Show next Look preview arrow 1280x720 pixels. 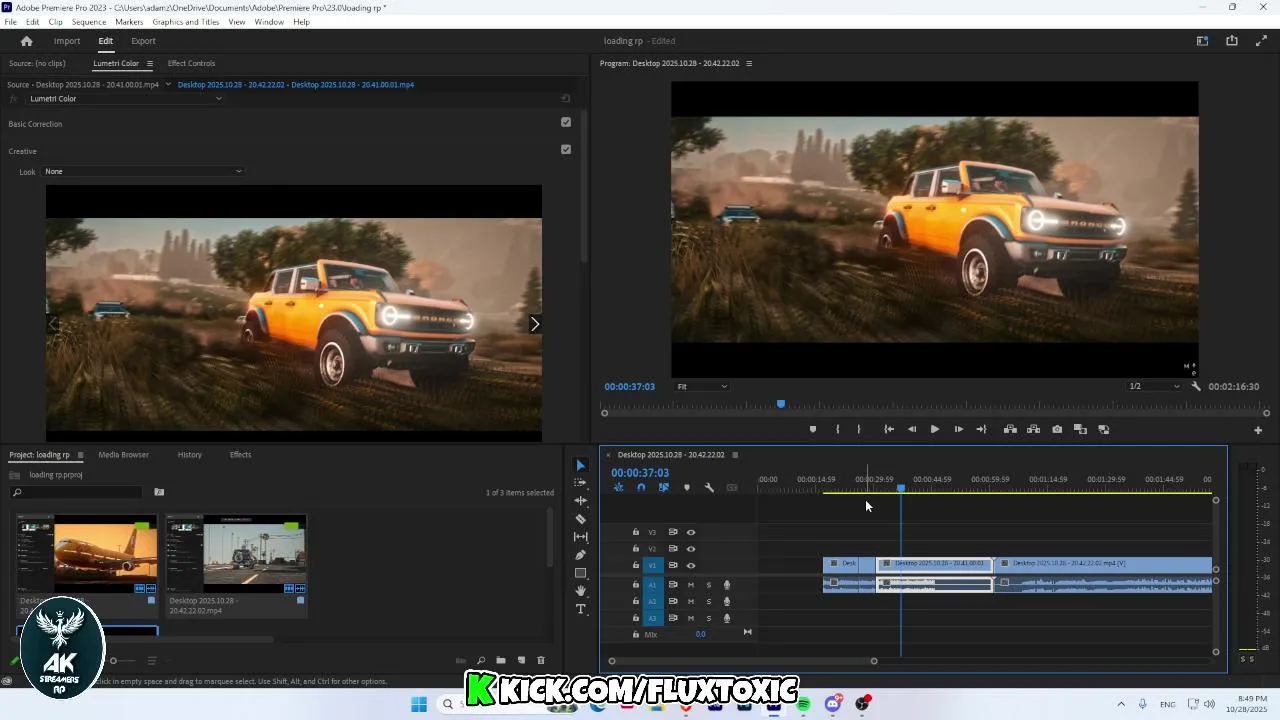pos(534,324)
